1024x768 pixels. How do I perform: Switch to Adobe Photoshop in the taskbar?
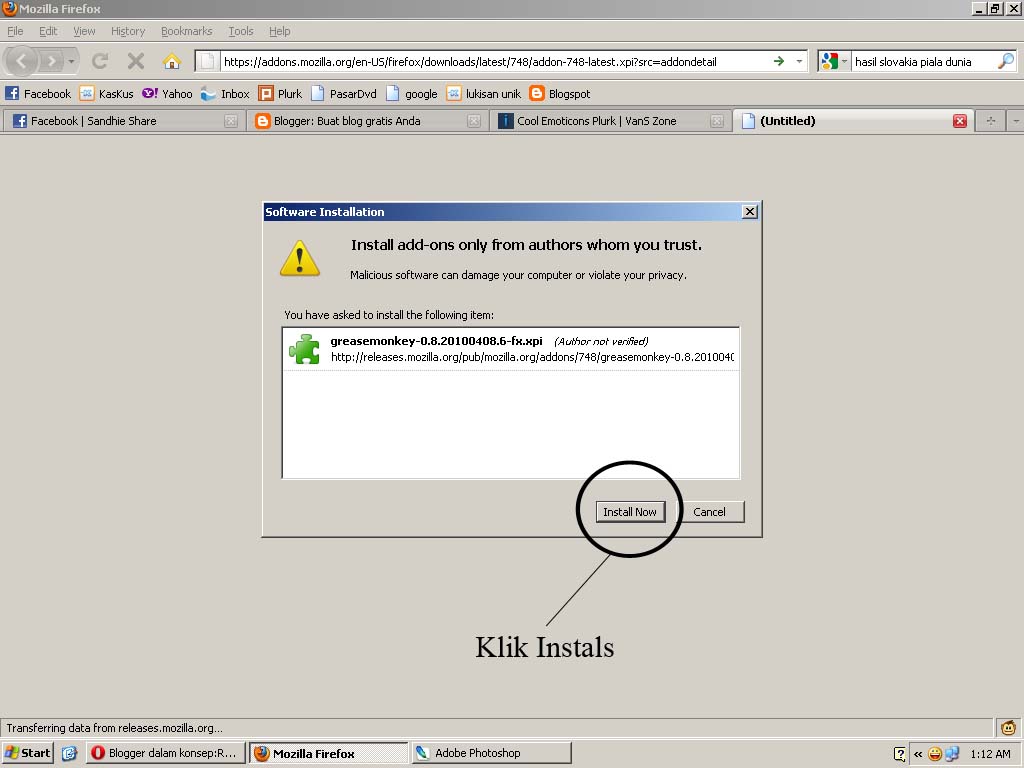click(x=491, y=753)
